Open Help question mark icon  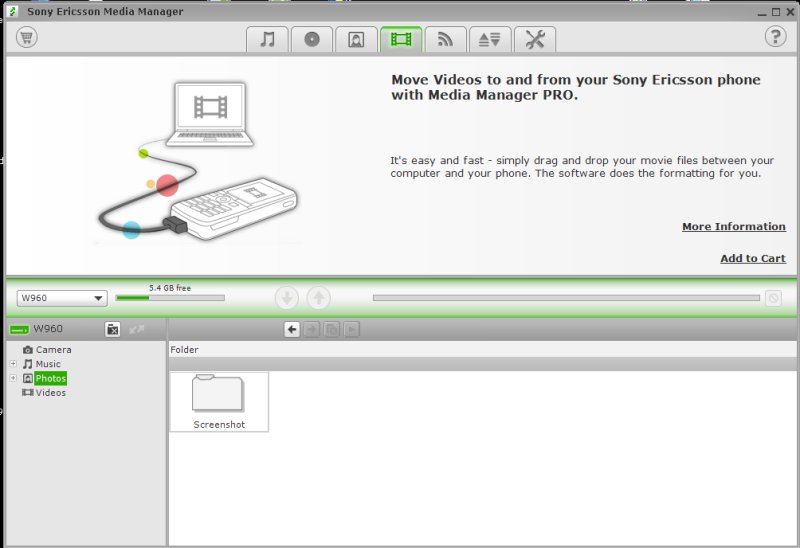click(775, 37)
